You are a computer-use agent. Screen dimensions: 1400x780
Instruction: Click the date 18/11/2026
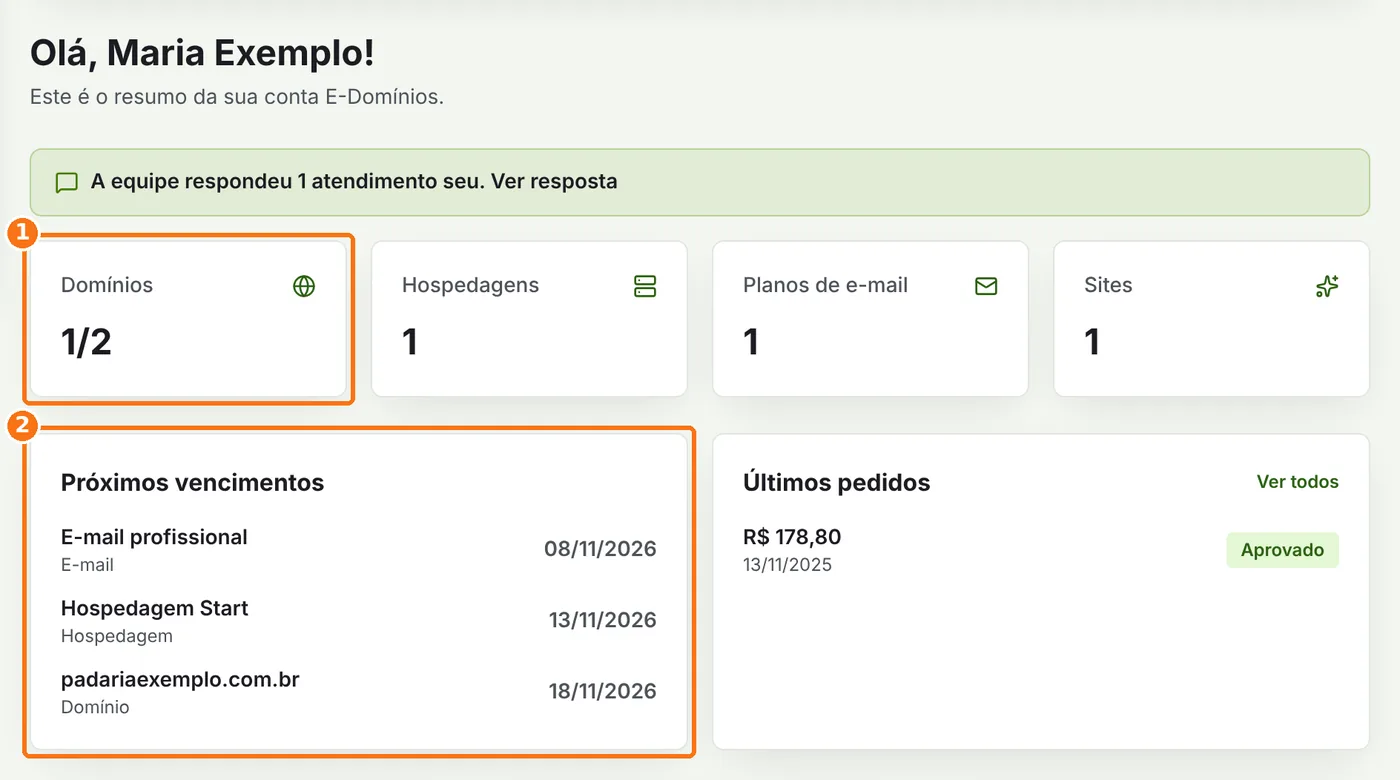pyautogui.click(x=602, y=691)
